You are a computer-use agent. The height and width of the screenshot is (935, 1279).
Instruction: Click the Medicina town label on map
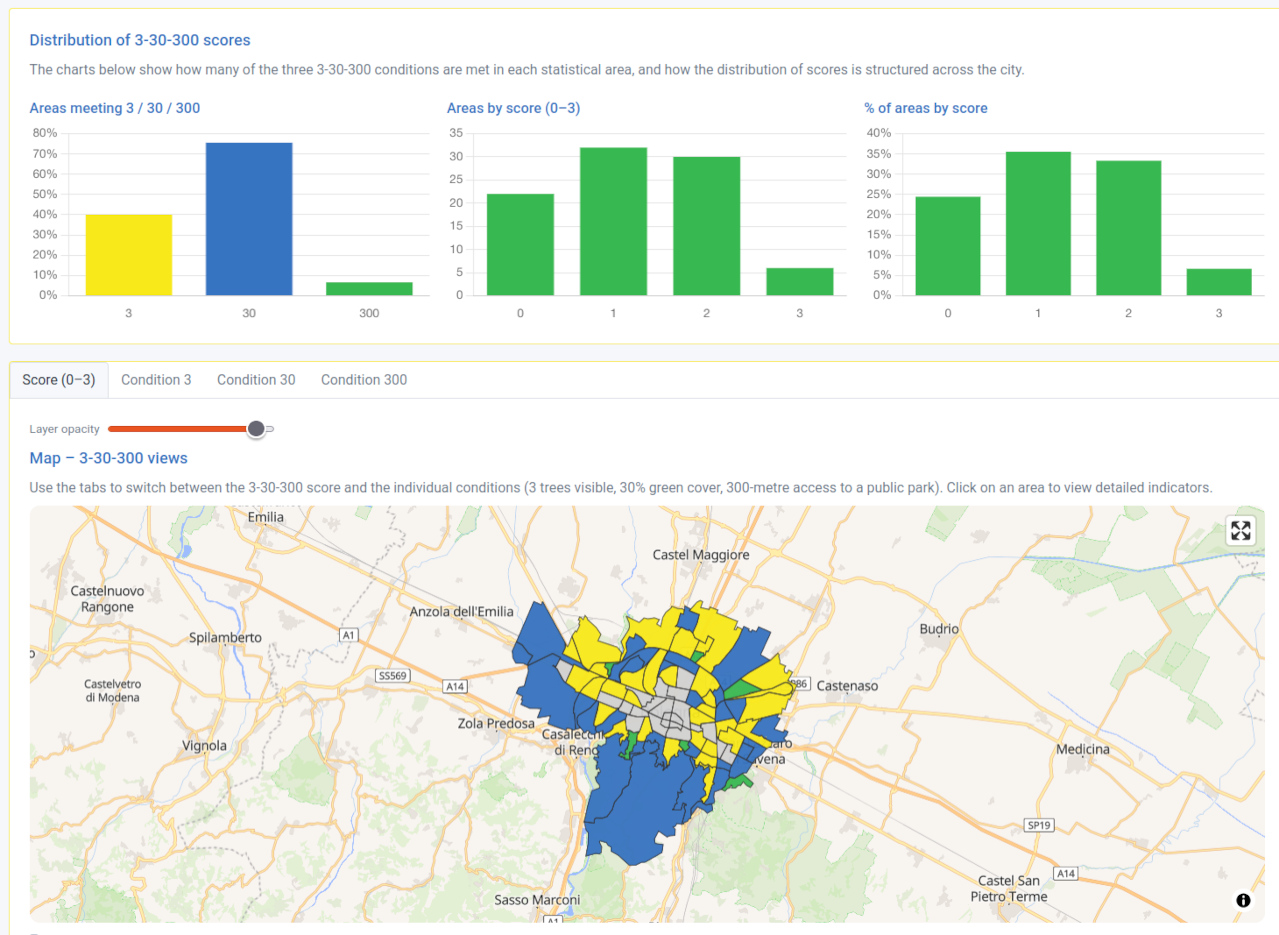point(1083,749)
